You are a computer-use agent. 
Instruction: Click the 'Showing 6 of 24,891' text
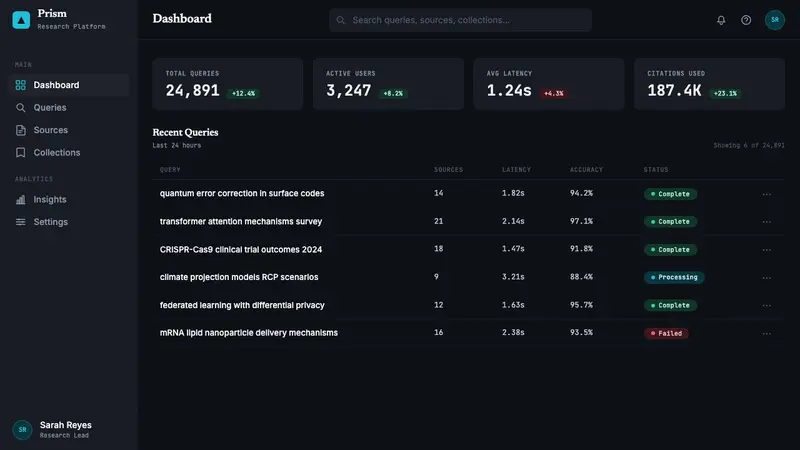pyautogui.click(x=748, y=145)
